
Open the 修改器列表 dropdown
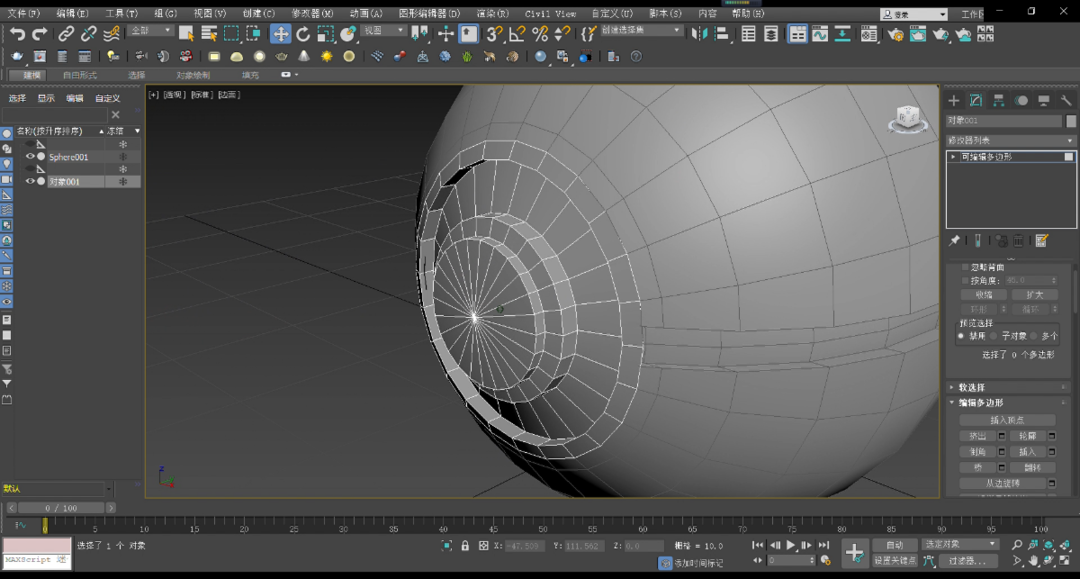(1010, 141)
